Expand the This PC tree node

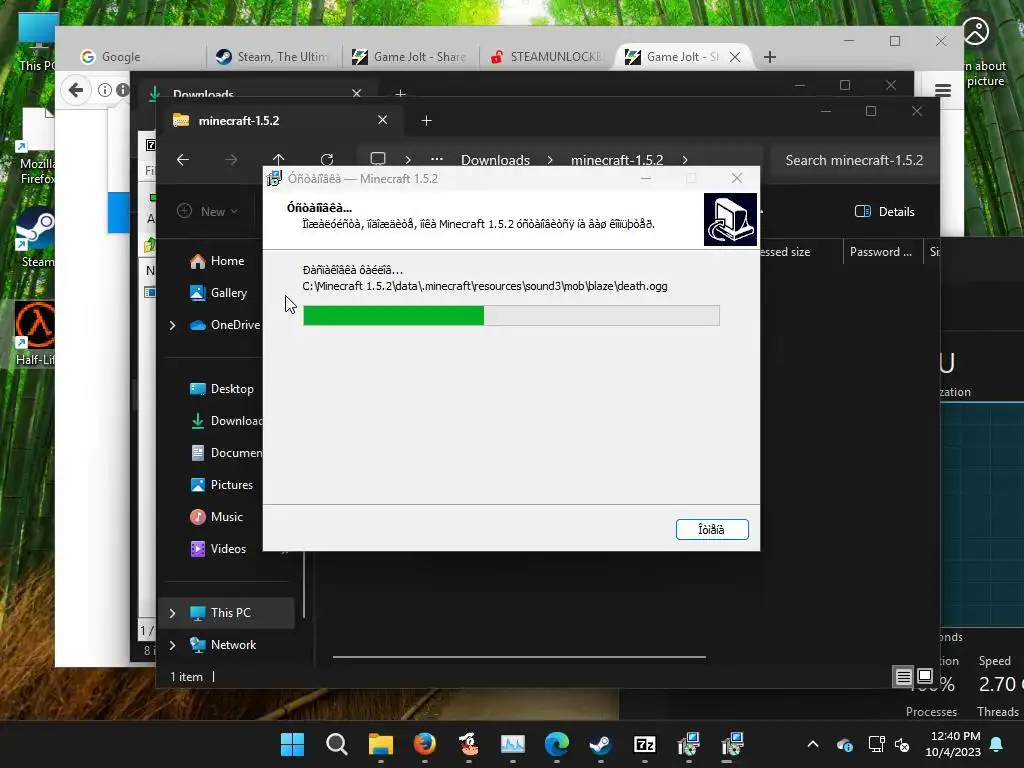[x=172, y=613]
